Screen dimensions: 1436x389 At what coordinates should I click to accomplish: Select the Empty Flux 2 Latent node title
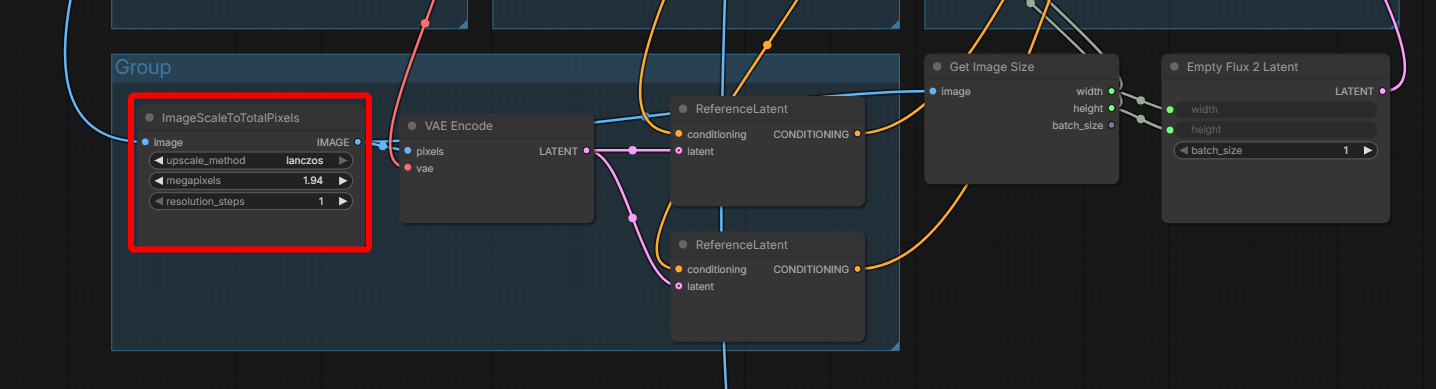point(1242,67)
